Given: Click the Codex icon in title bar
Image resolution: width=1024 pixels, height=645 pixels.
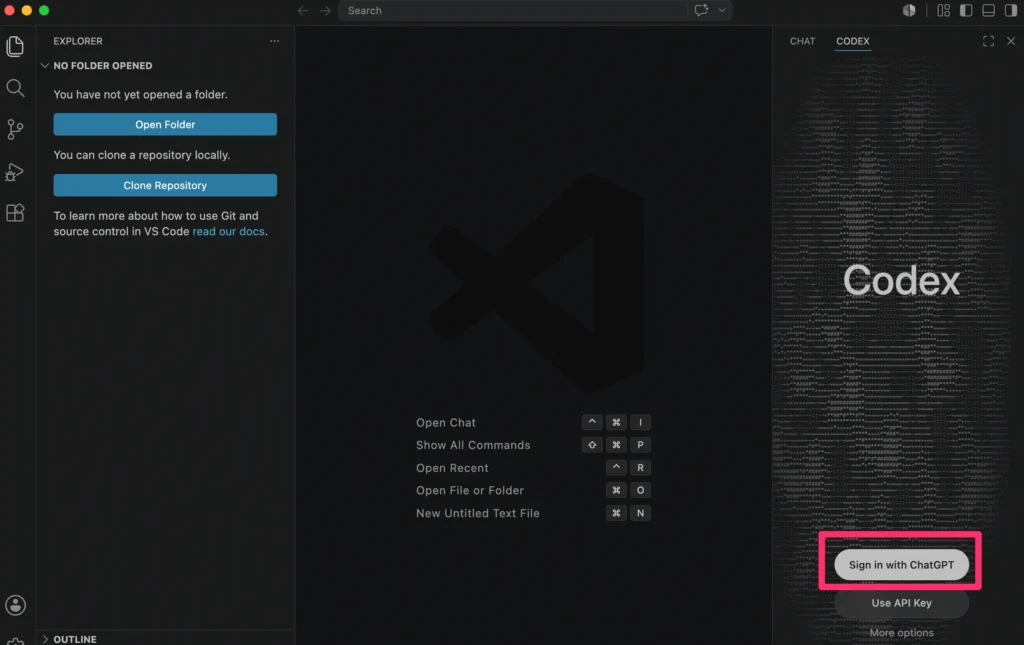Looking at the screenshot, I should click(x=908, y=10).
